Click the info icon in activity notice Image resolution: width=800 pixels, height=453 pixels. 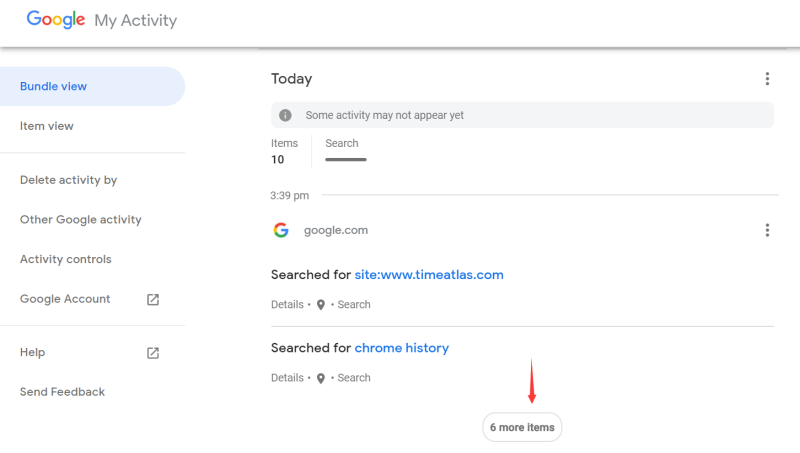[285, 115]
